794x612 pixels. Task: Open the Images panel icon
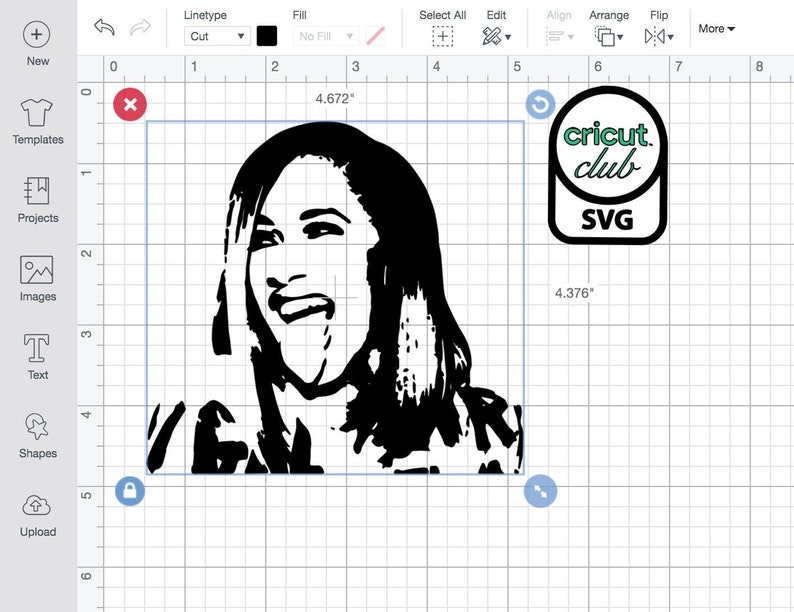point(36,269)
